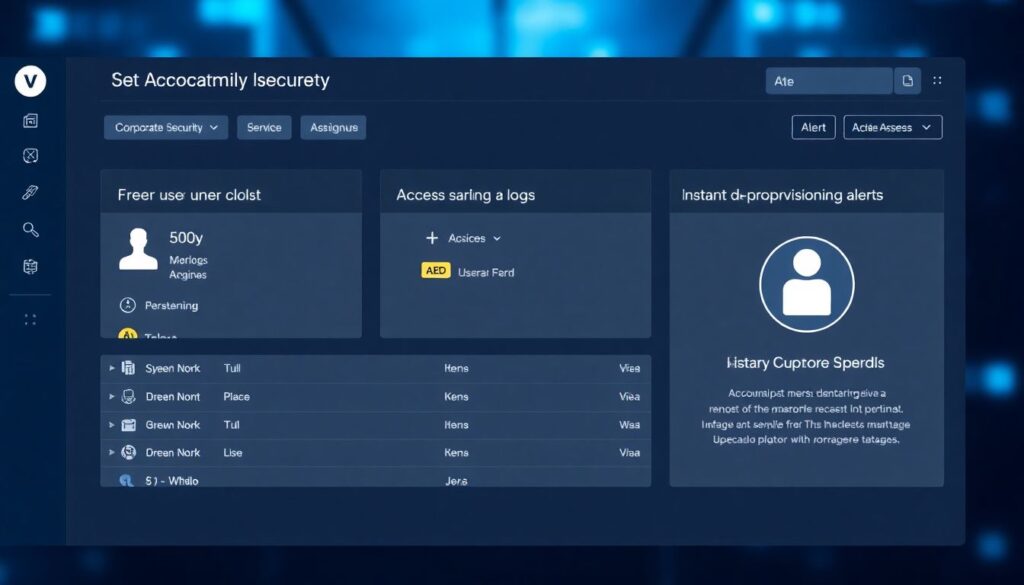Click the document icon beside the Ate field
Image resolution: width=1024 pixels, height=585 pixels.
pyautogui.click(x=907, y=79)
